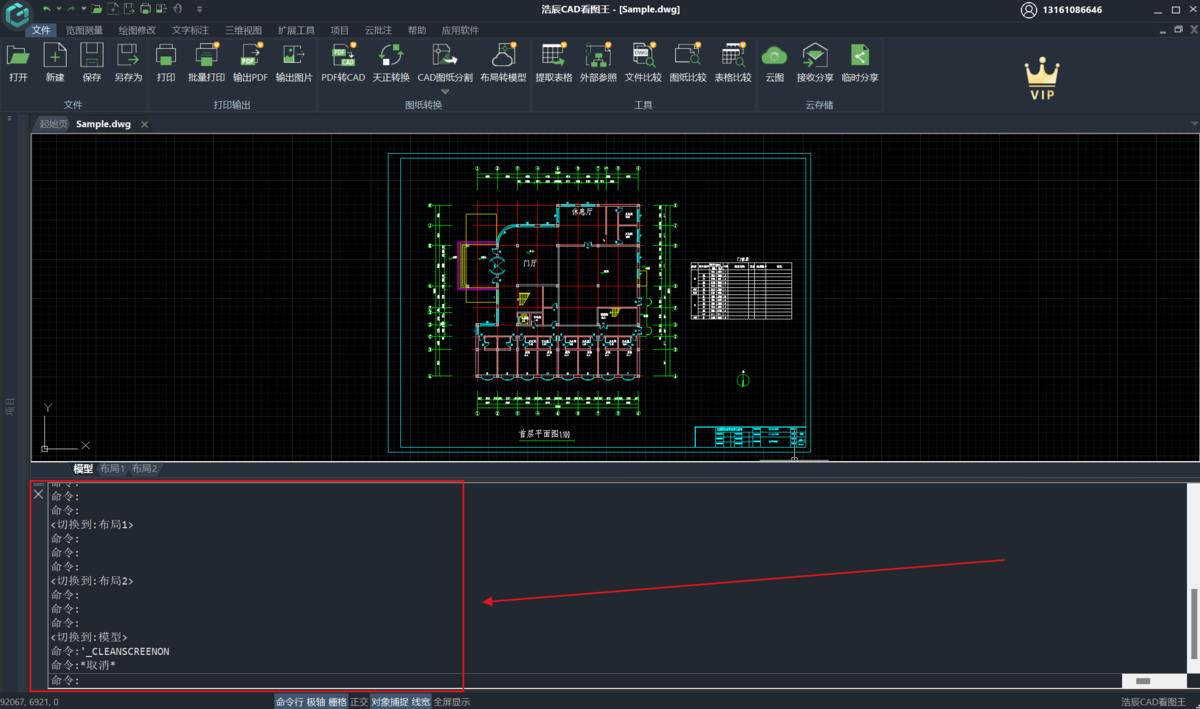Open the 览图测量 ribbon tab
This screenshot has width=1200, height=709.
click(x=84, y=30)
